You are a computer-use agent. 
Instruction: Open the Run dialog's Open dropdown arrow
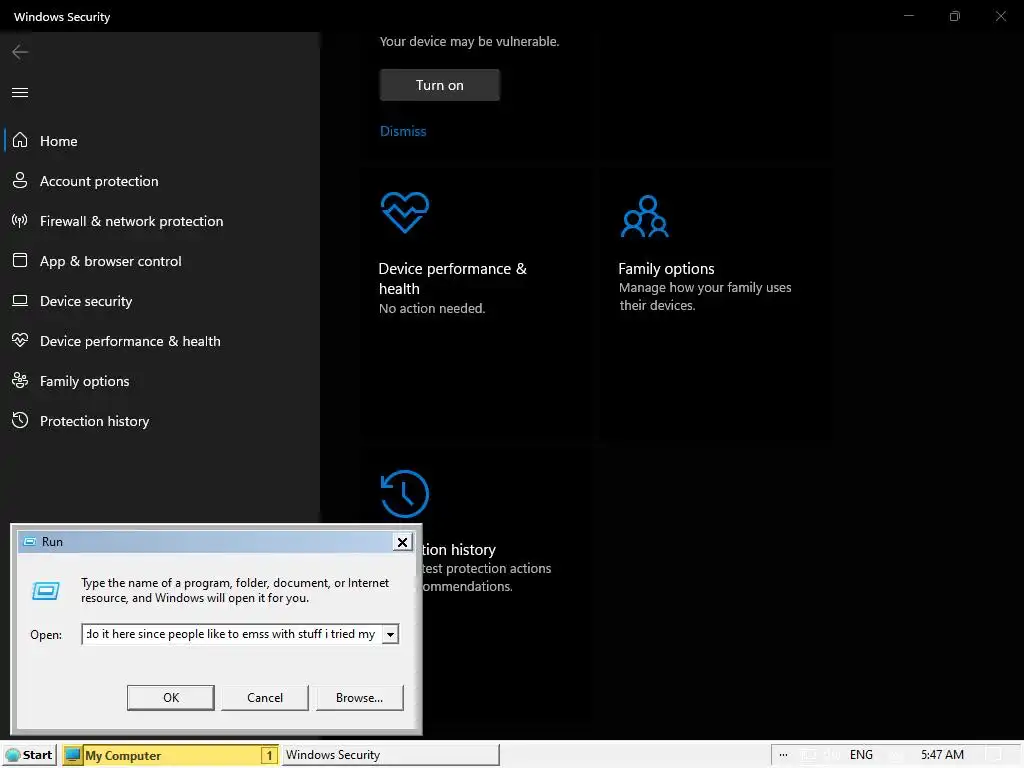(391, 634)
